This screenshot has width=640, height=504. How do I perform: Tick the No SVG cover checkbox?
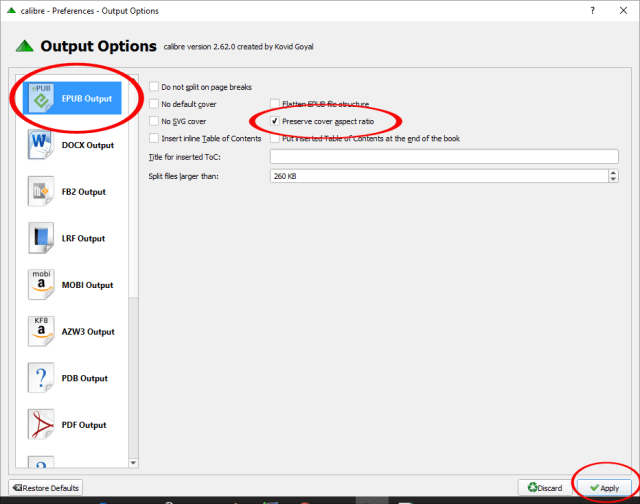click(x=154, y=121)
